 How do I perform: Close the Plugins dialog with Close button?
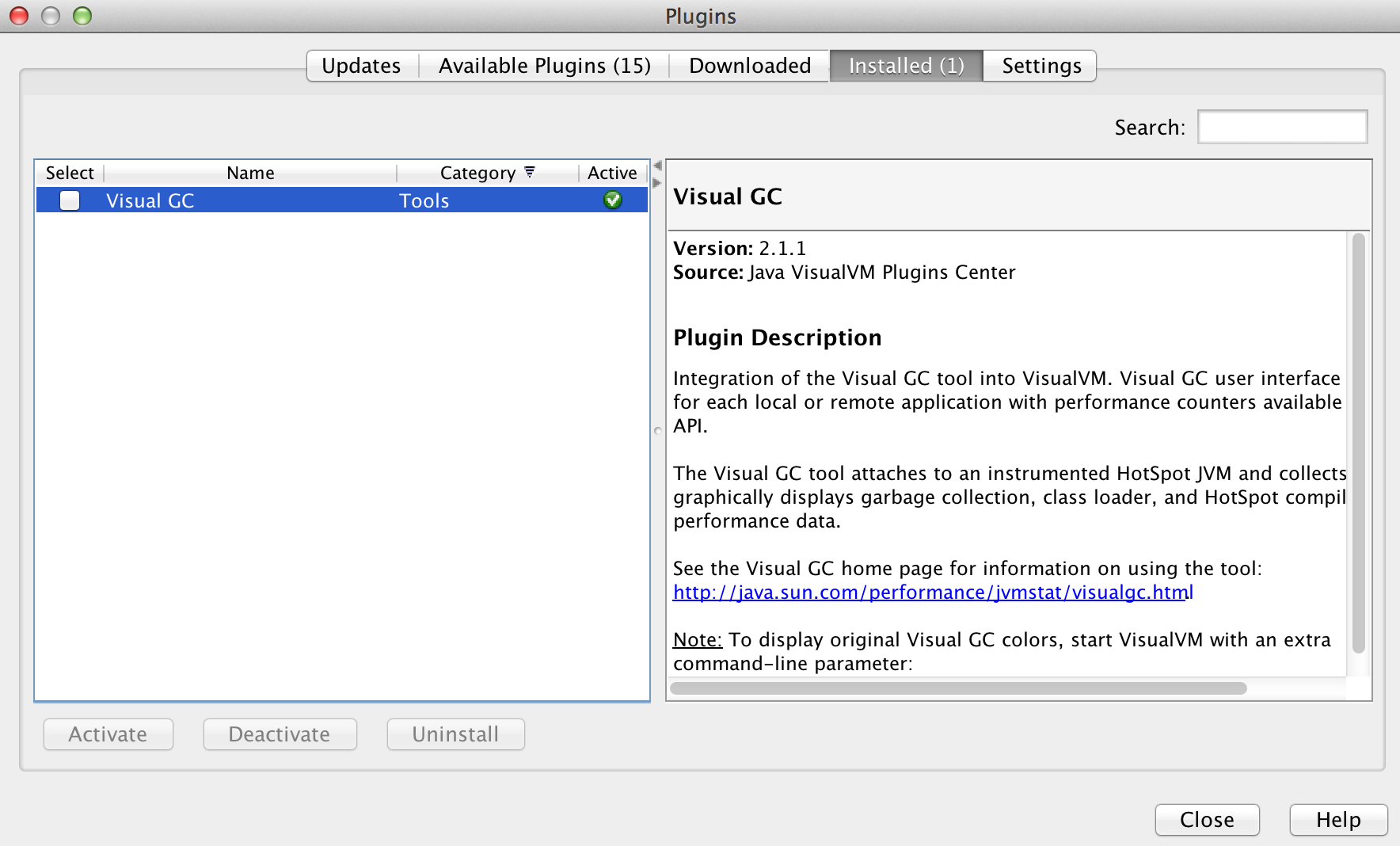[1207, 820]
